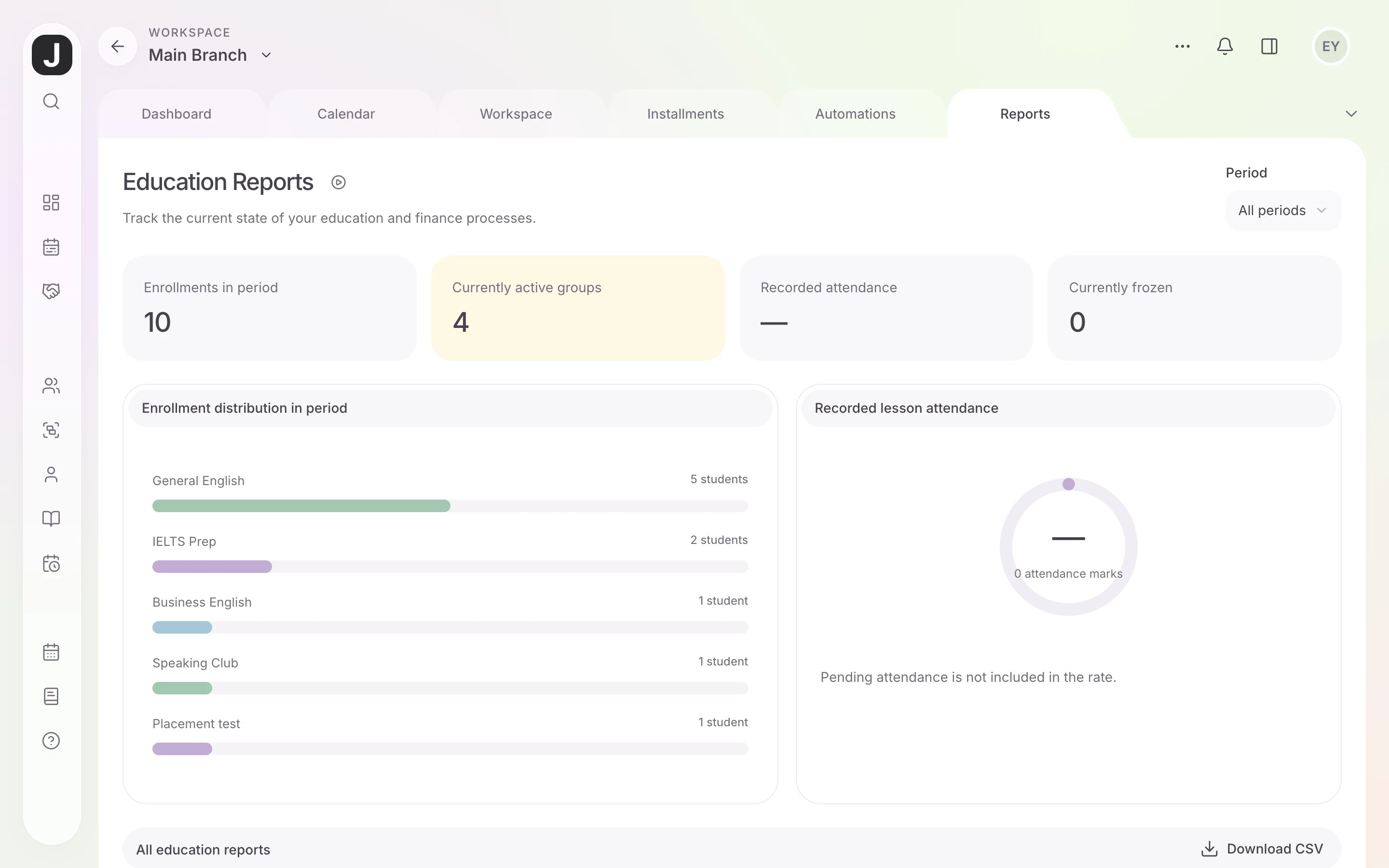Click the All education reports heading
Viewport: 1389px width, 868px height.
(203, 849)
